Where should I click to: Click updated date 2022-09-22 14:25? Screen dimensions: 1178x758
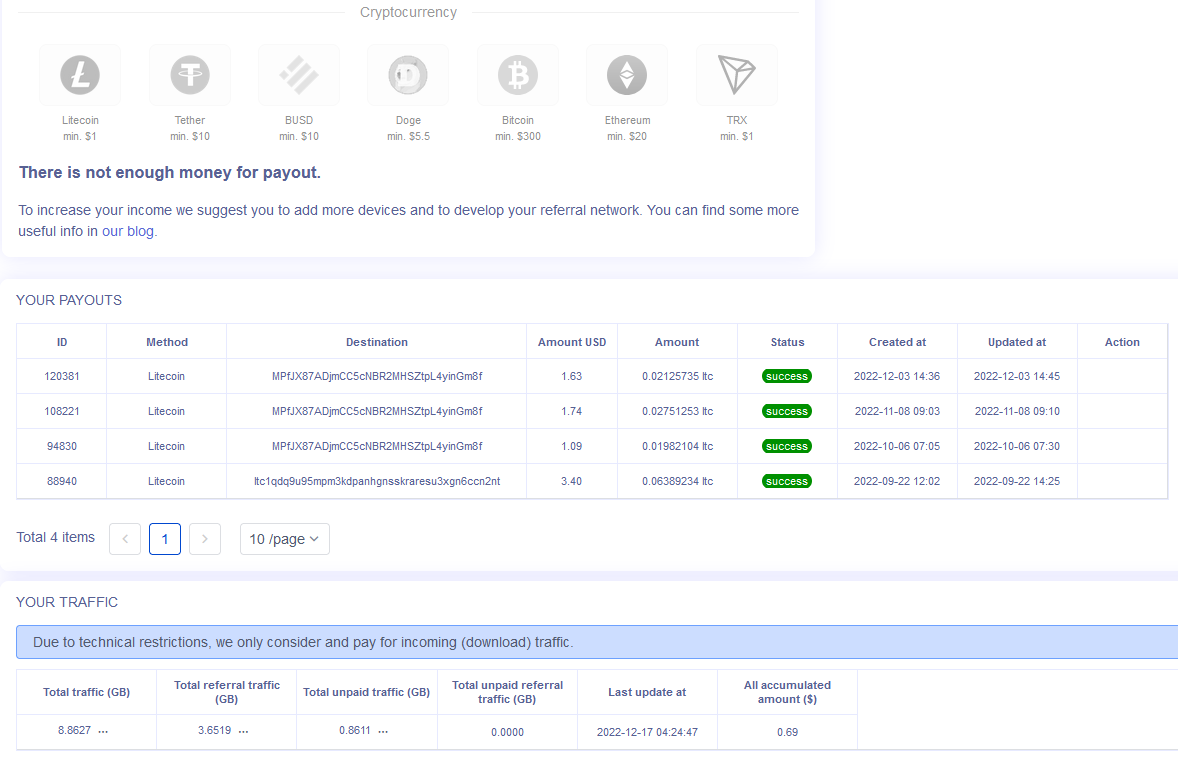pyautogui.click(x=1016, y=482)
